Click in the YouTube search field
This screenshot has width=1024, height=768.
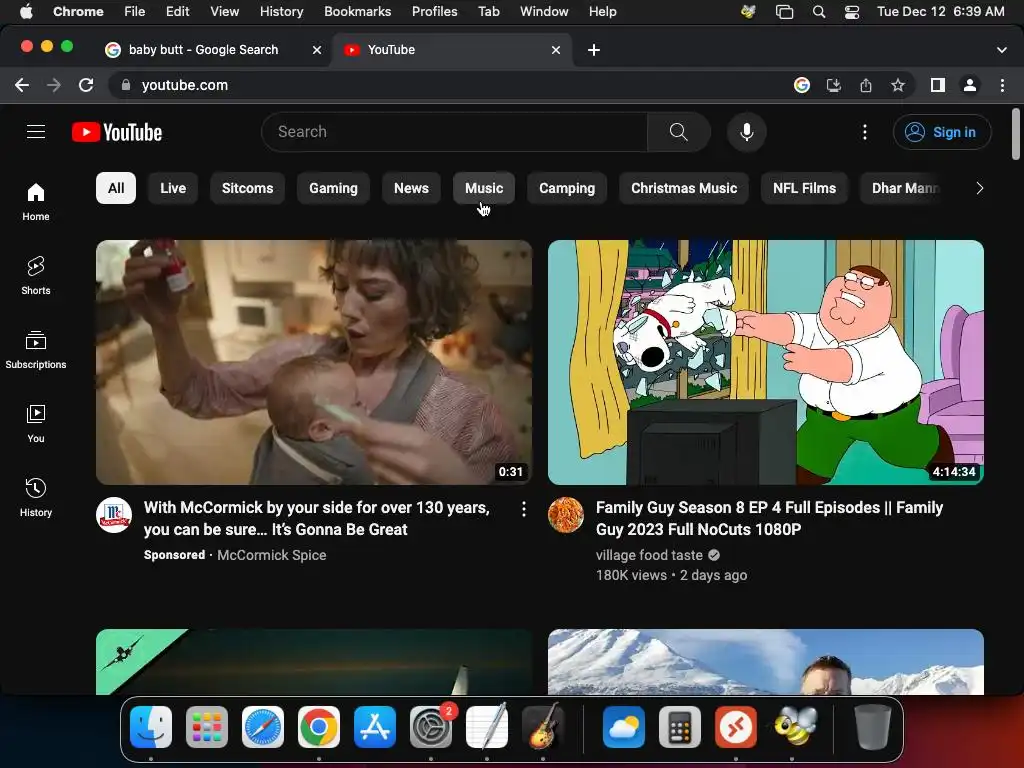pyautogui.click(x=455, y=132)
